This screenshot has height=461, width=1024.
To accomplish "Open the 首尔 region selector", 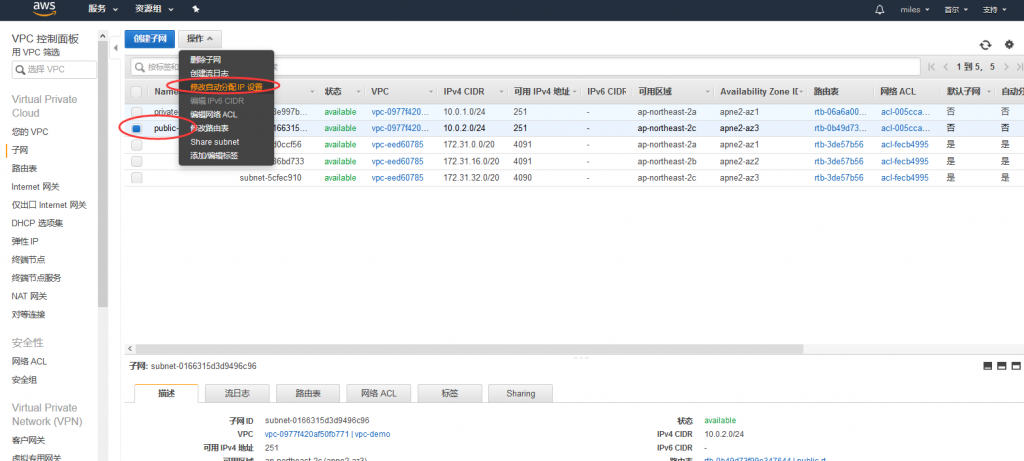I will pos(953,9).
